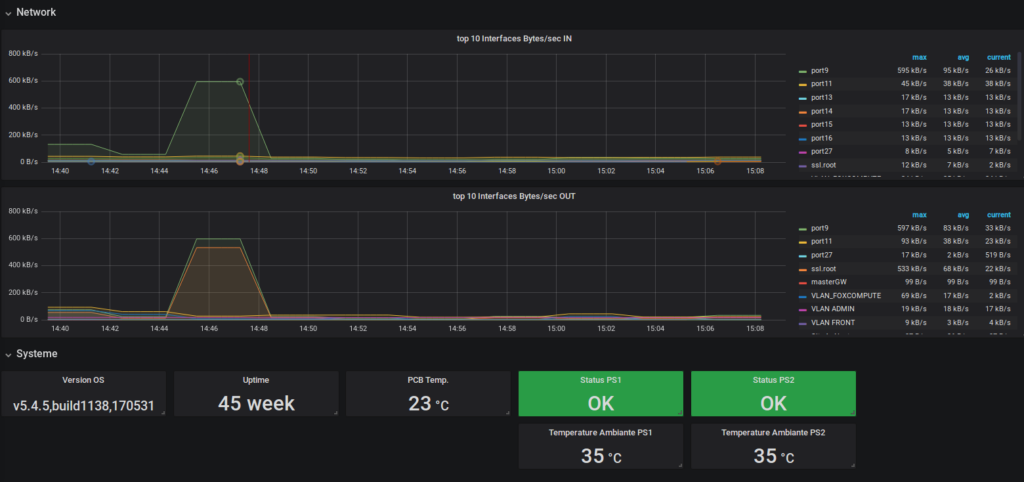Click the IN legend vertical scrollbar
The image size is (1024, 482).
pyautogui.click(x=1019, y=96)
